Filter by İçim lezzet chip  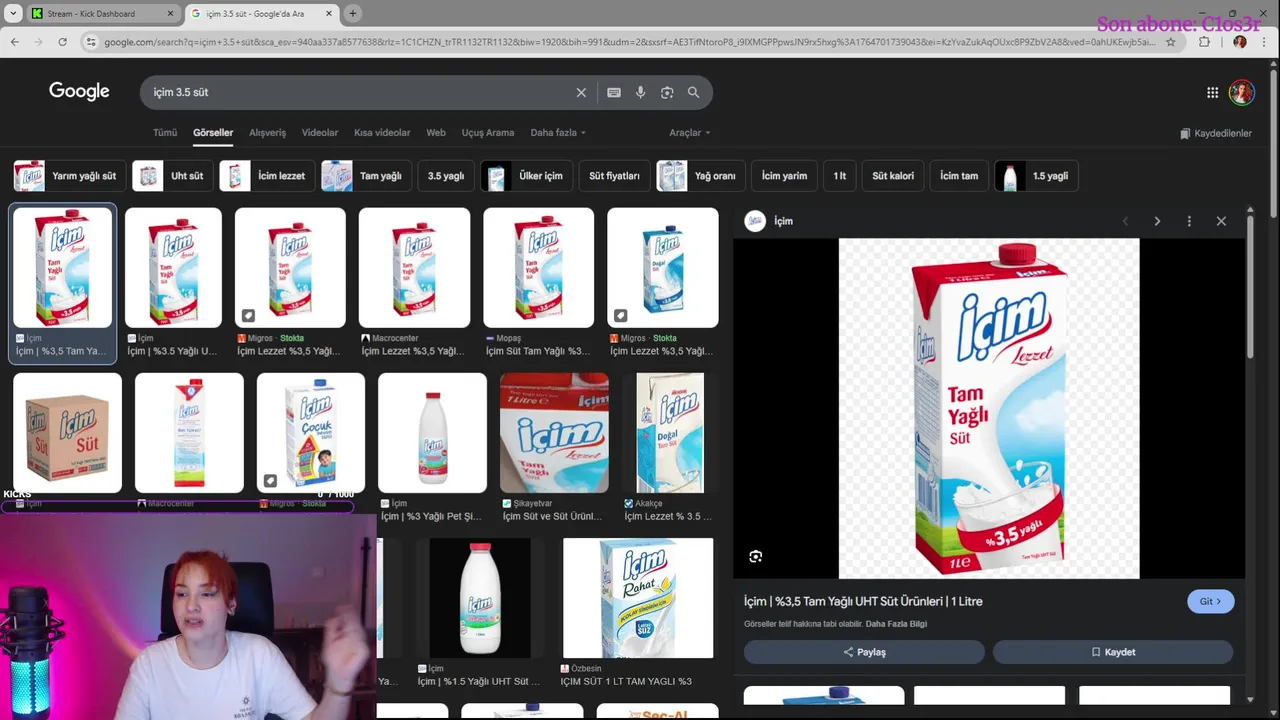pos(268,176)
